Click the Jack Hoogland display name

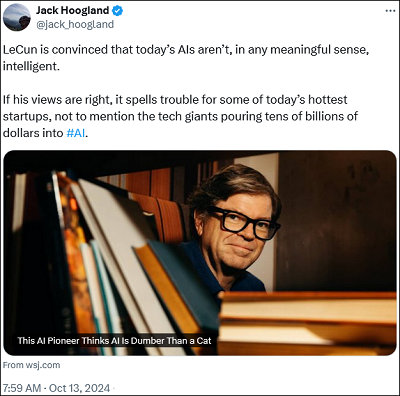pyautogui.click(x=72, y=11)
